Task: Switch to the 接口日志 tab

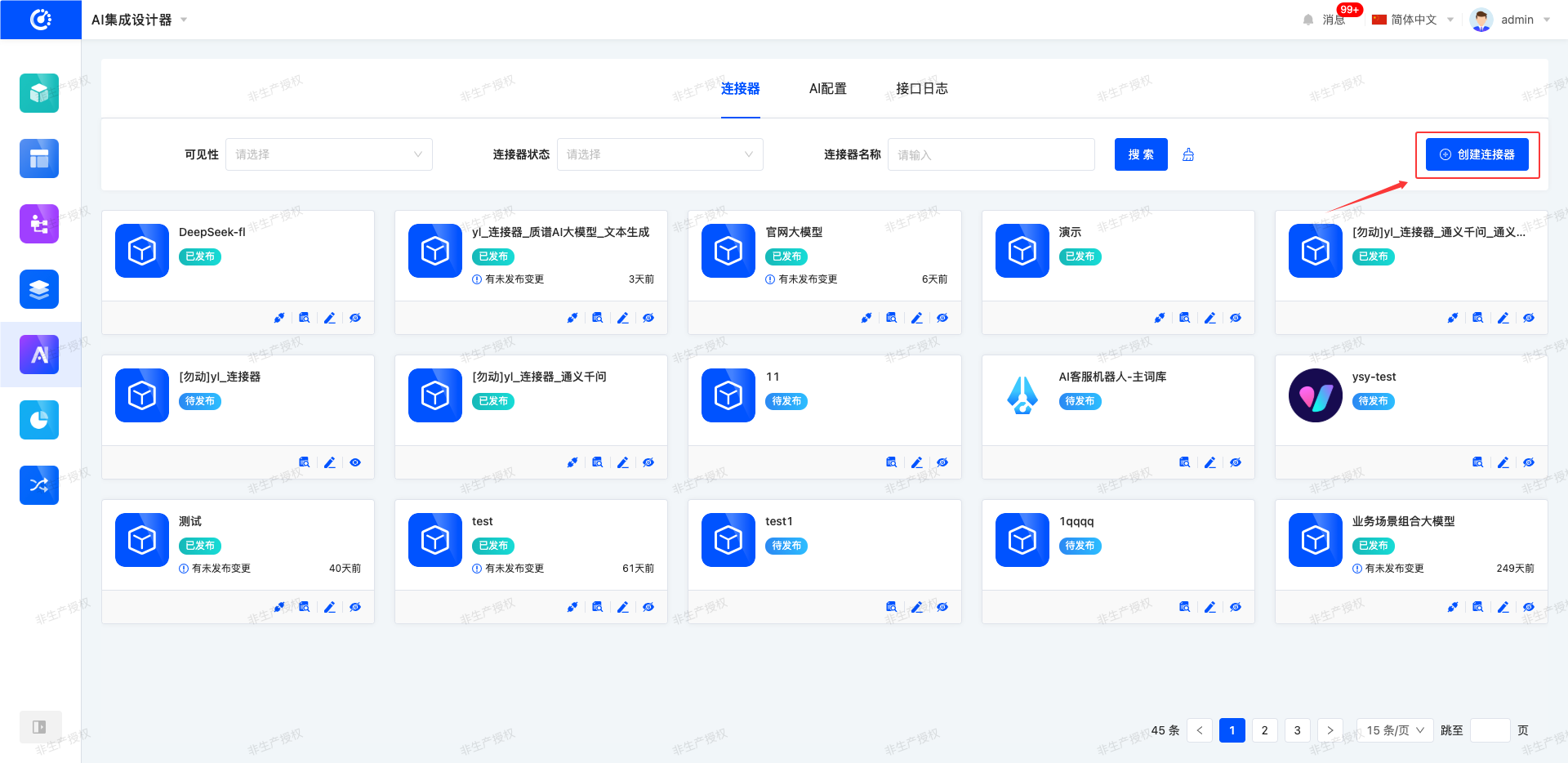Action: [921, 88]
